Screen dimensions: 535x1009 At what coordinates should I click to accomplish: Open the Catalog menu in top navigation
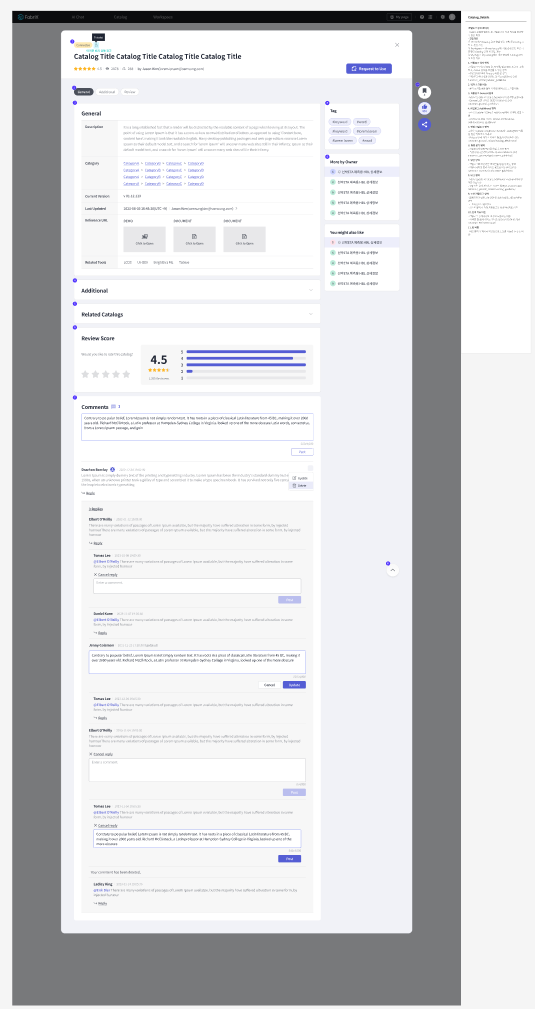coord(120,17)
